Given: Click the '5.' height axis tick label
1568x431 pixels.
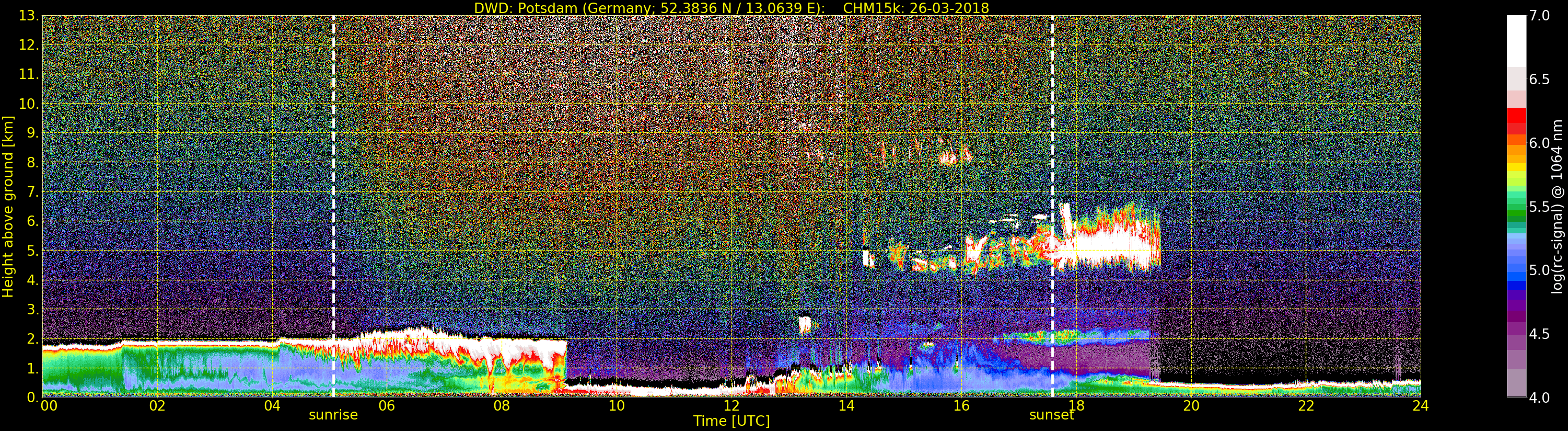Looking at the screenshot, I should pyautogui.click(x=33, y=251).
